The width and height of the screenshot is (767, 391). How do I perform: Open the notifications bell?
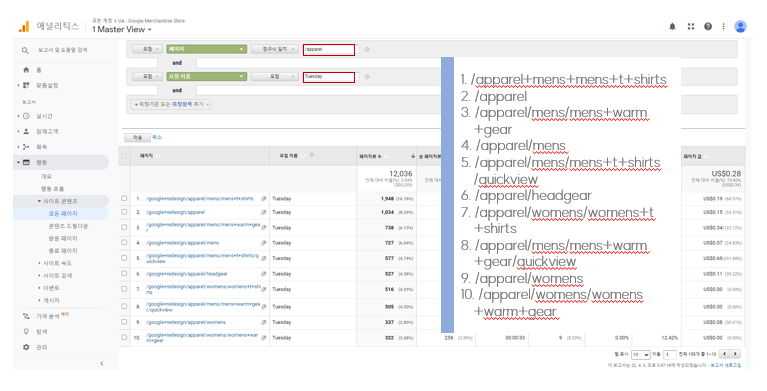pos(673,26)
